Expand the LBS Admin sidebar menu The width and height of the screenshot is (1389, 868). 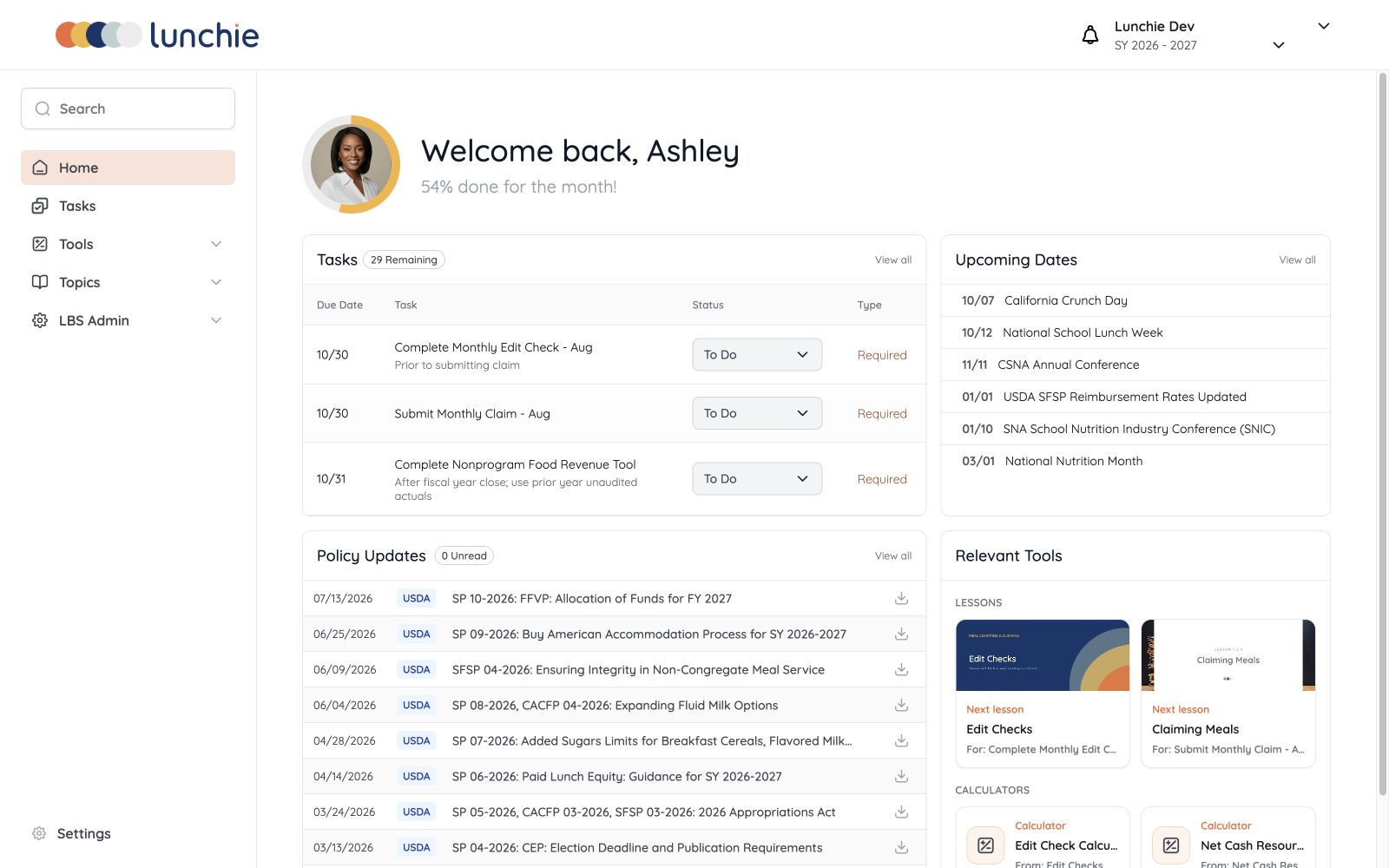click(x=216, y=320)
